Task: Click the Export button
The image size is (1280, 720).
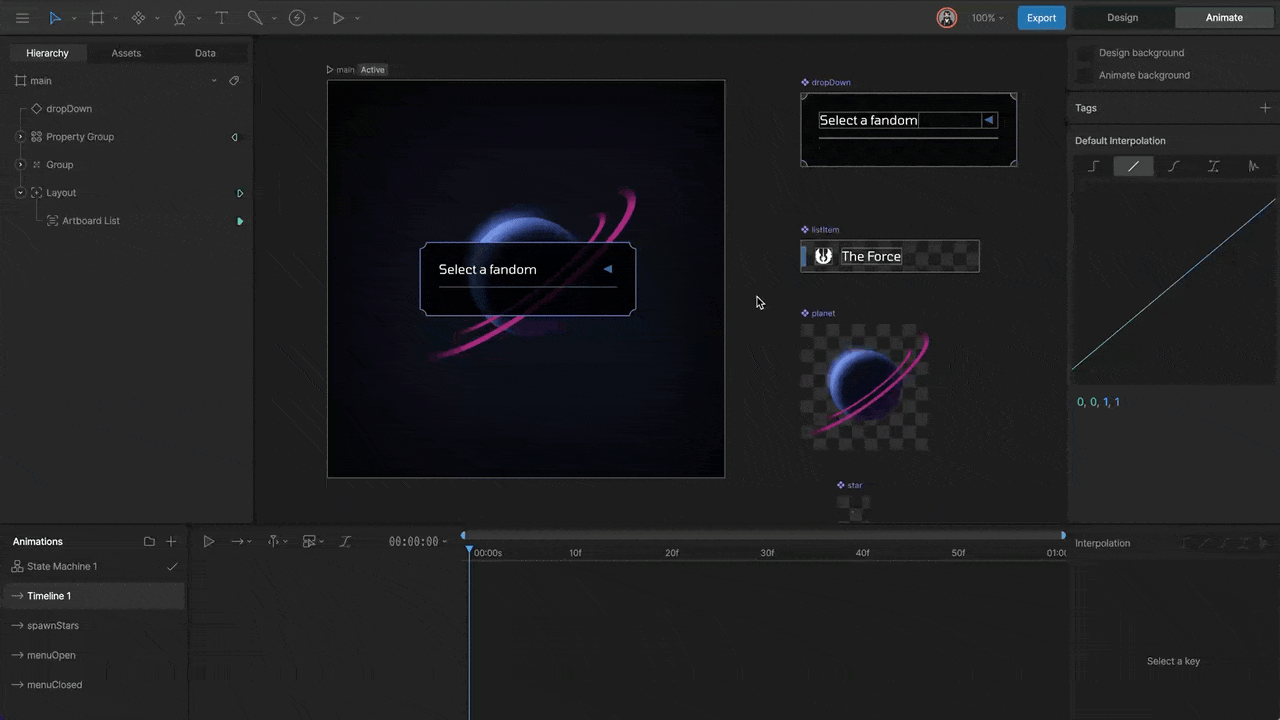Action: tap(1041, 18)
